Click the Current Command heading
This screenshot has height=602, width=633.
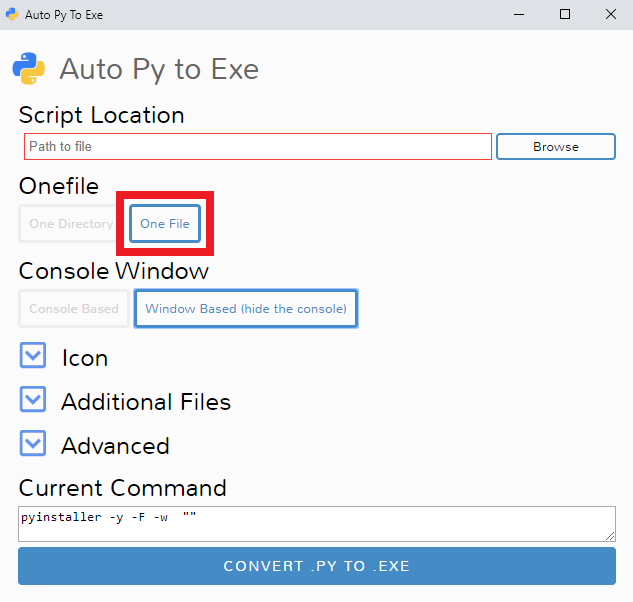pyautogui.click(x=123, y=488)
